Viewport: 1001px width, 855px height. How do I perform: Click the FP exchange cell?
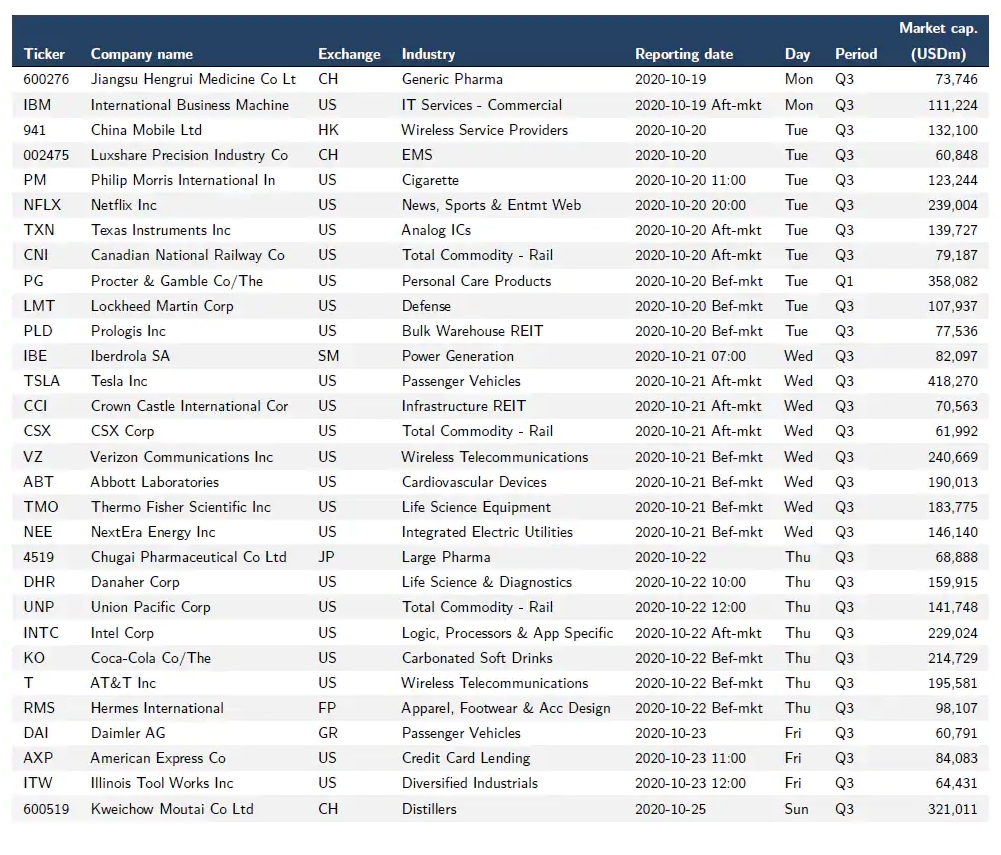coord(327,708)
